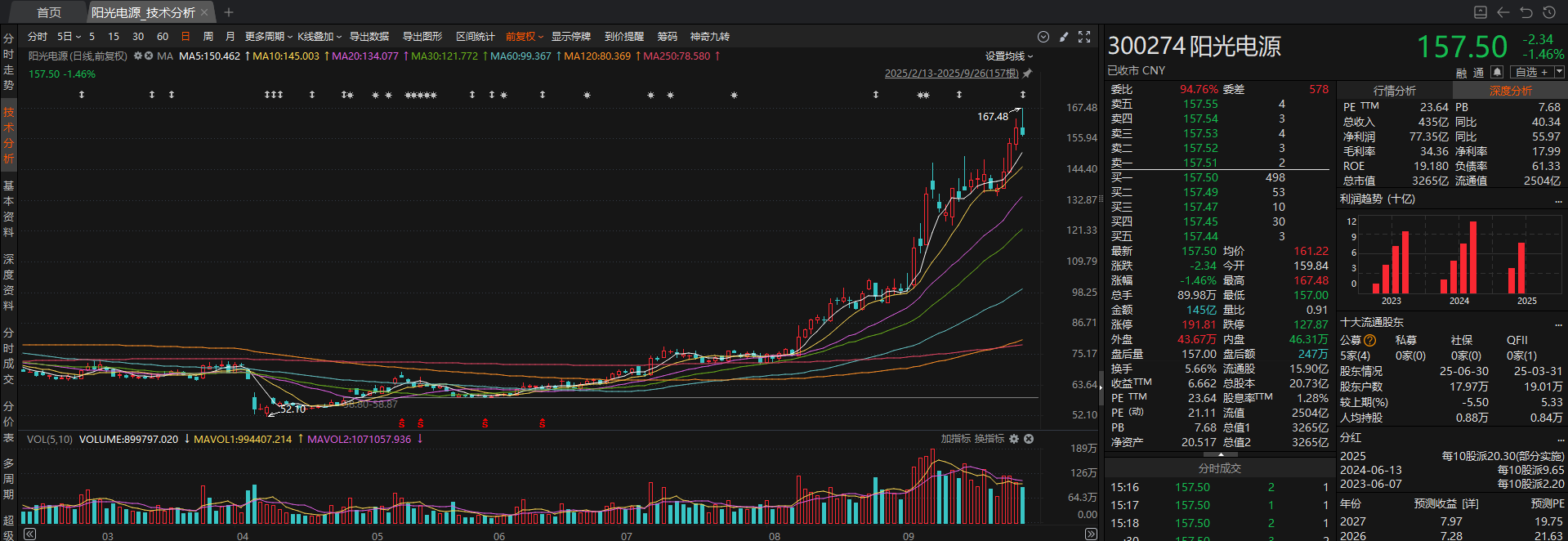Image resolution: width=1568 pixels, height=541 pixels.
Task: Open 深度资料 in left sidebar
Action: pyautogui.click(x=8, y=283)
